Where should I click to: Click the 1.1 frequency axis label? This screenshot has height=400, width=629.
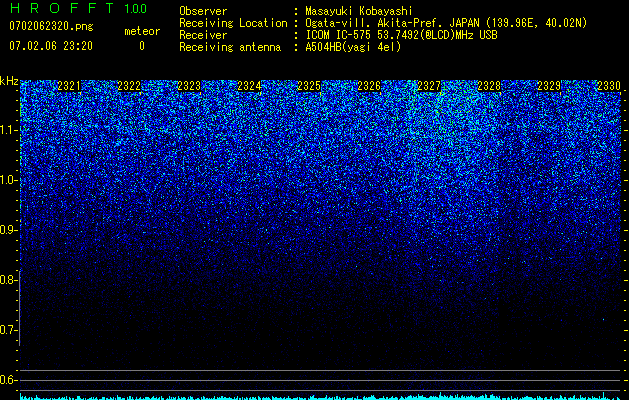pos(7,130)
